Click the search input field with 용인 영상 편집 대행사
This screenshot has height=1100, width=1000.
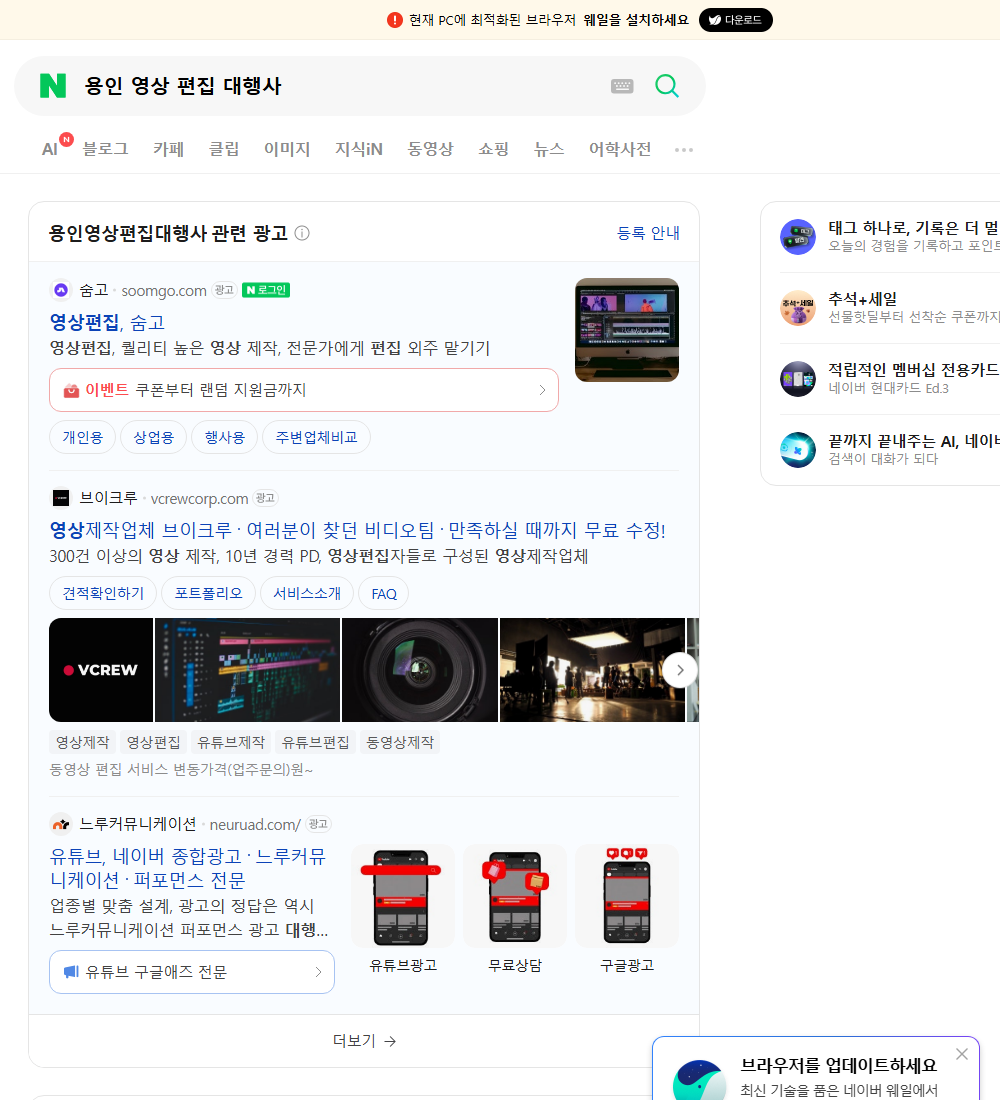point(337,86)
